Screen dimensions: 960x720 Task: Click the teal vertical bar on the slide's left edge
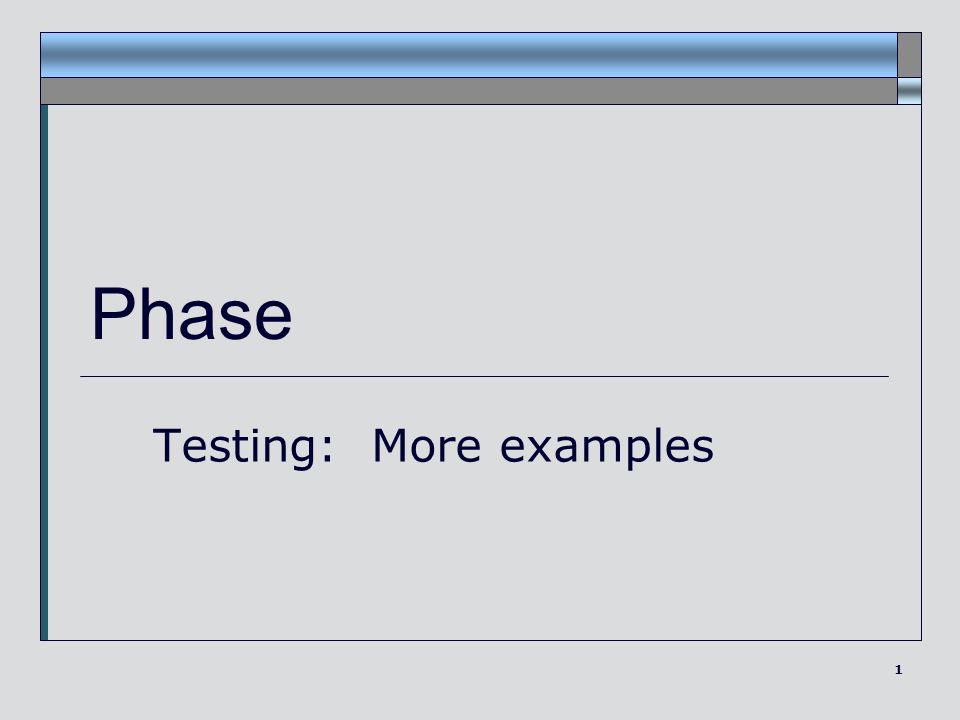point(44,372)
